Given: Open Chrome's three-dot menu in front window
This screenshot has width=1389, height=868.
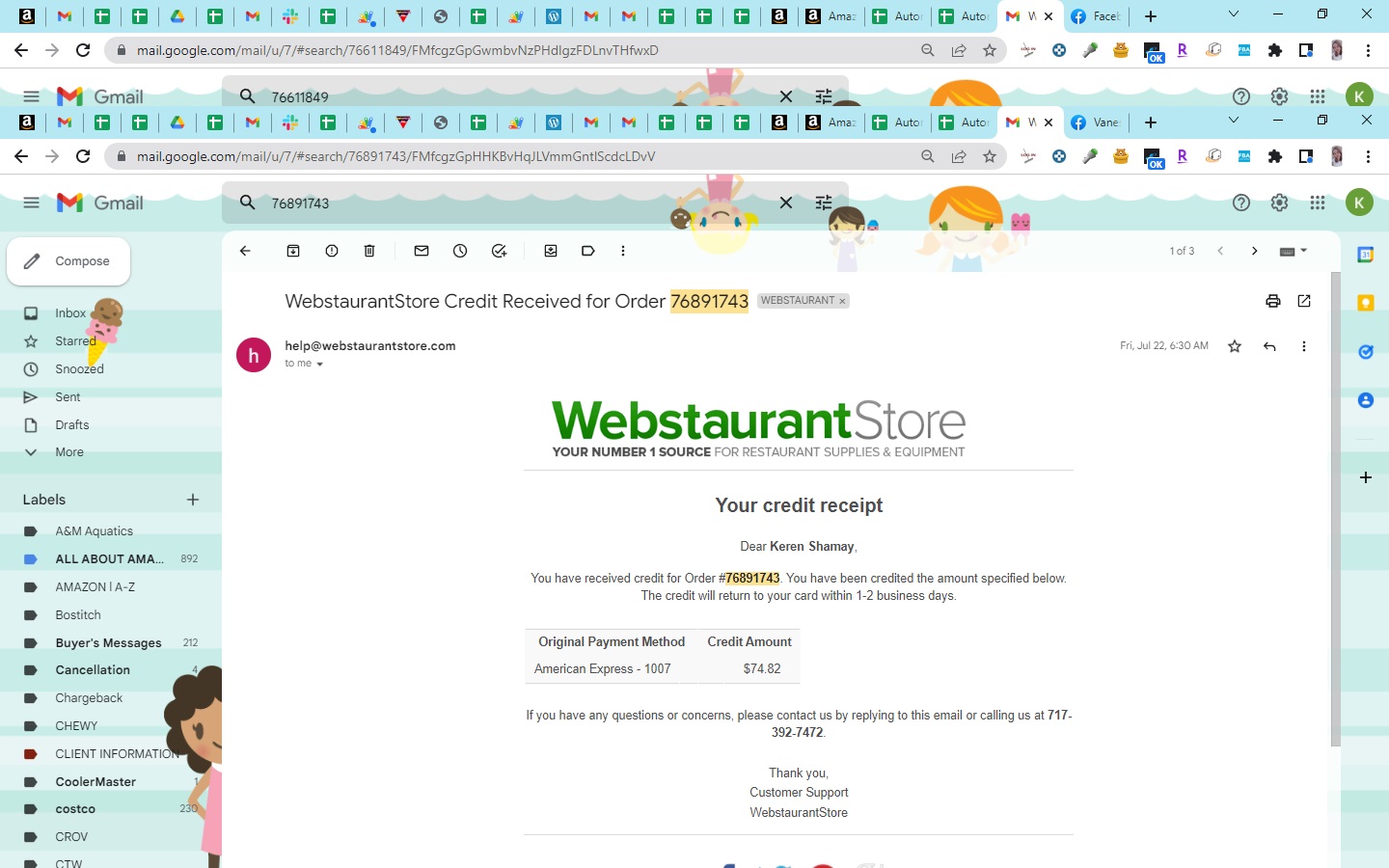Looking at the screenshot, I should coord(1368,156).
